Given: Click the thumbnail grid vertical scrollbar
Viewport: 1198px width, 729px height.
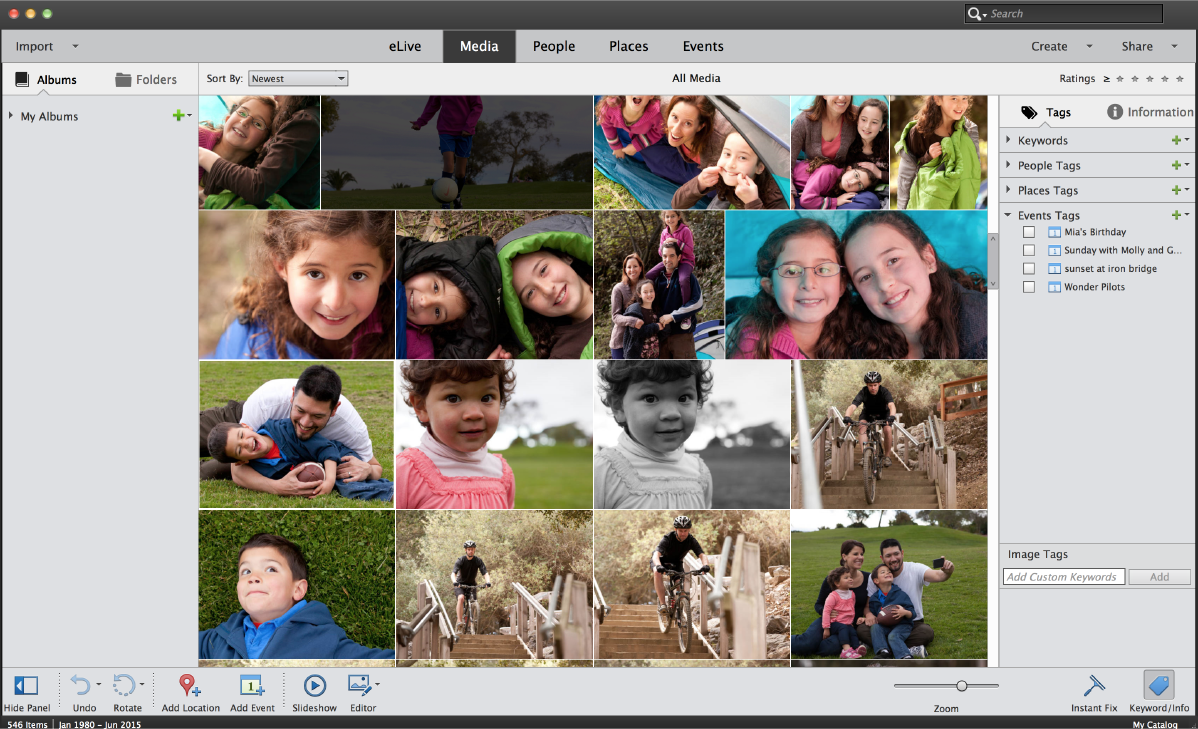Looking at the screenshot, I should 993,261.
